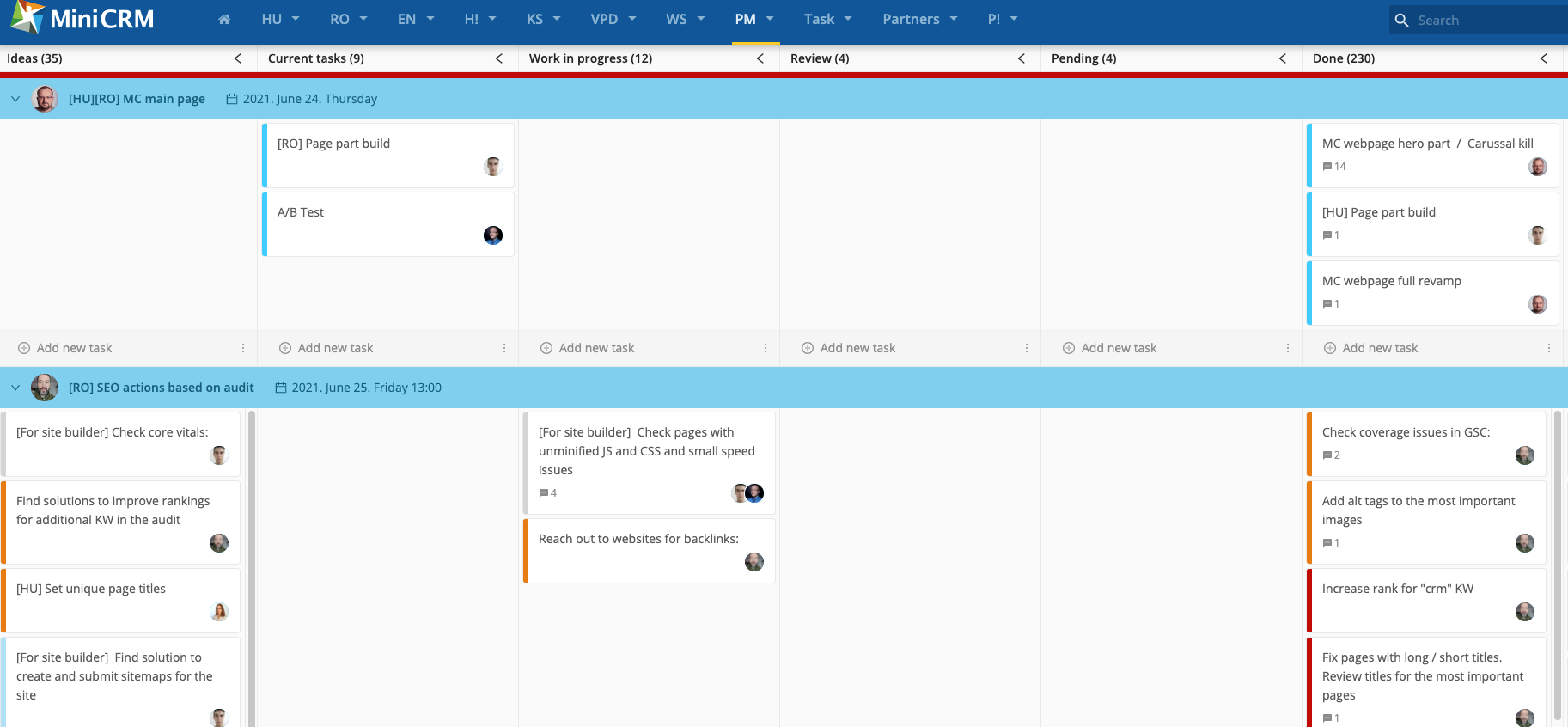Open the Partners dropdown menu
This screenshot has height=727, width=1568.
pos(919,20)
